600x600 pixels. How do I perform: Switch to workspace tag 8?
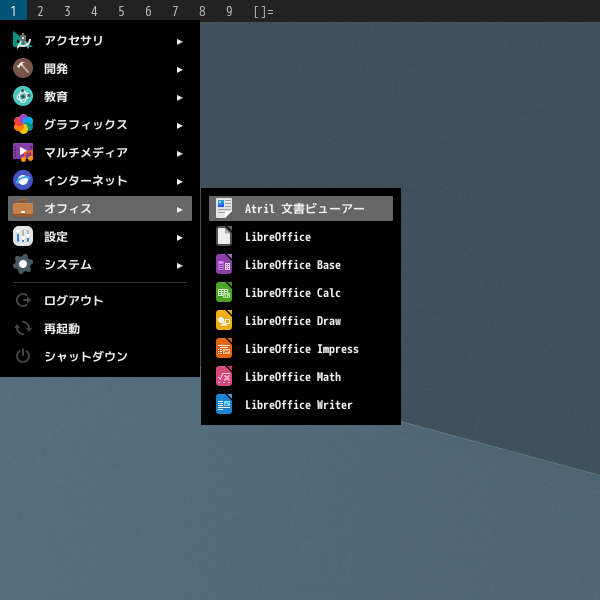[x=202, y=11]
